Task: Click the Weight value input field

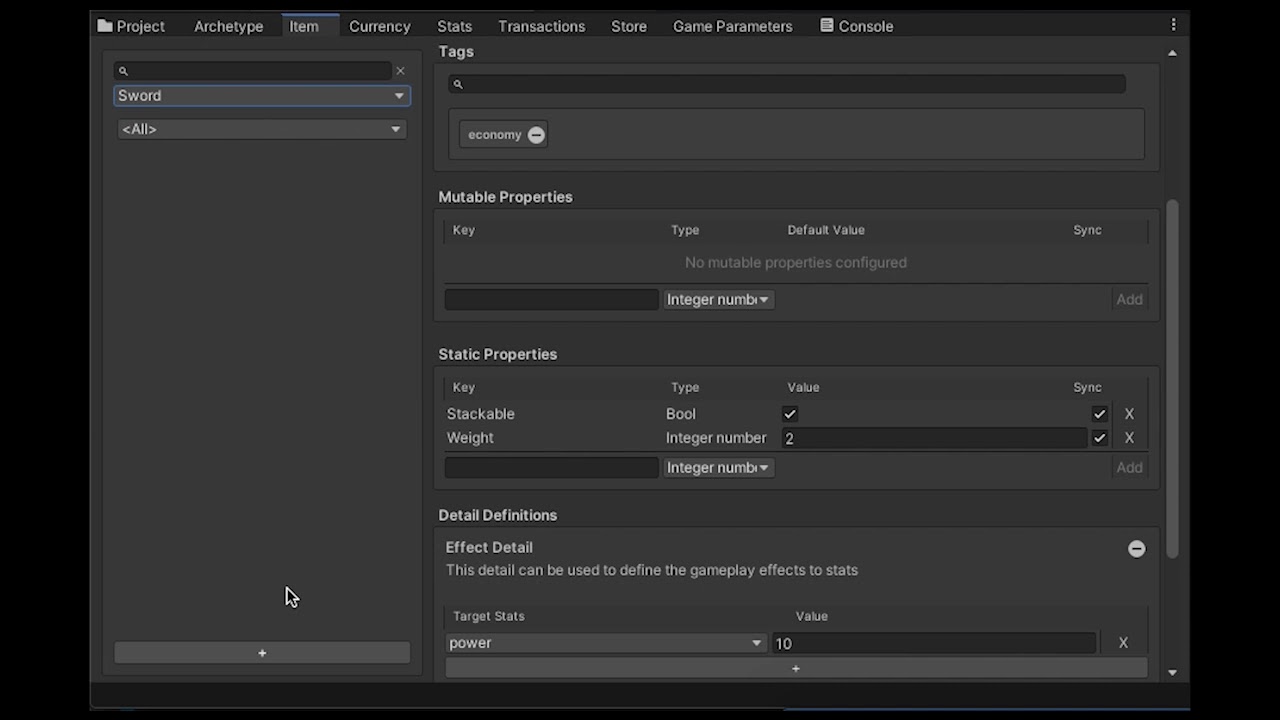Action: coord(934,438)
